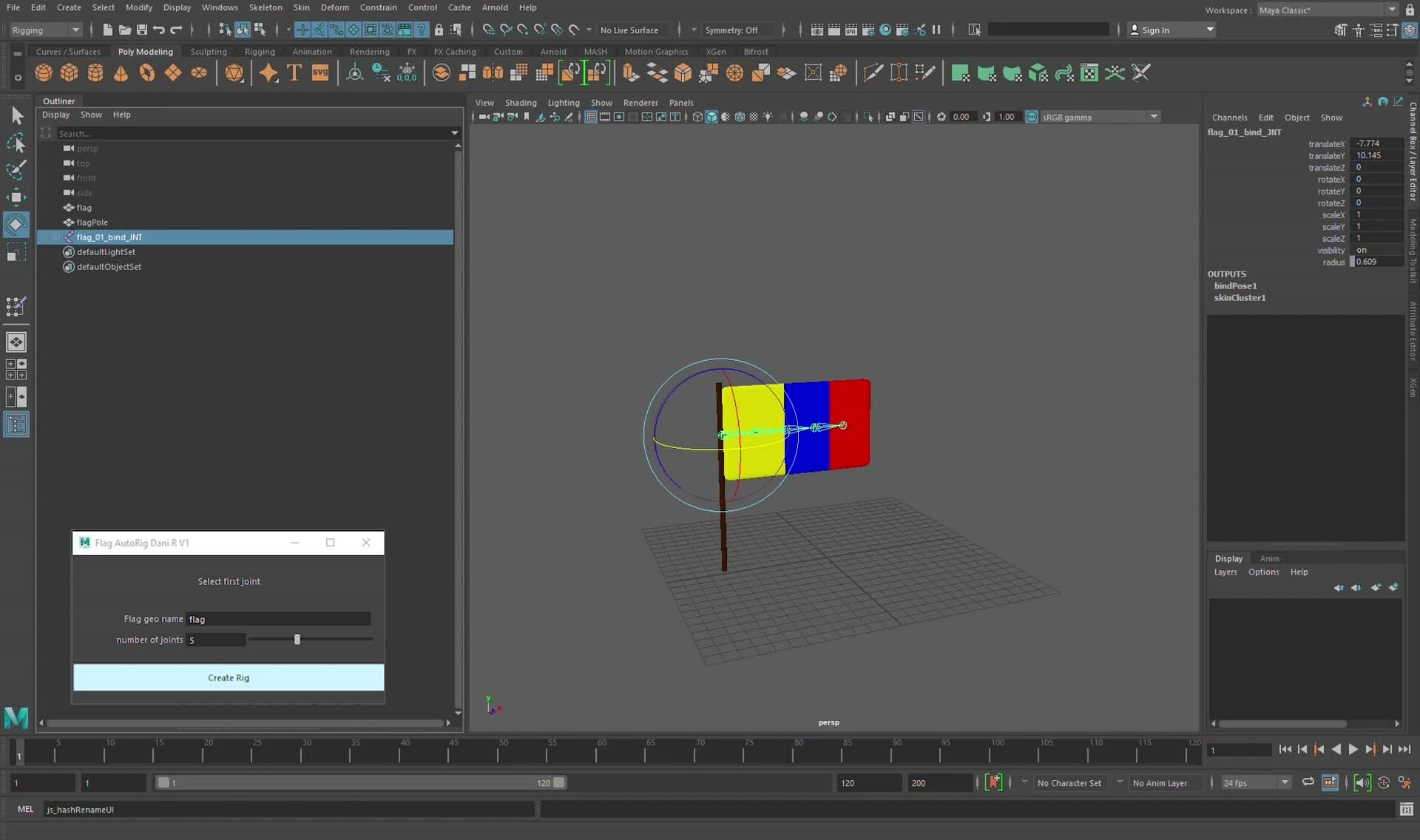Create a polygon sphere from the shelf
This screenshot has width=1420, height=840.
click(x=43, y=72)
